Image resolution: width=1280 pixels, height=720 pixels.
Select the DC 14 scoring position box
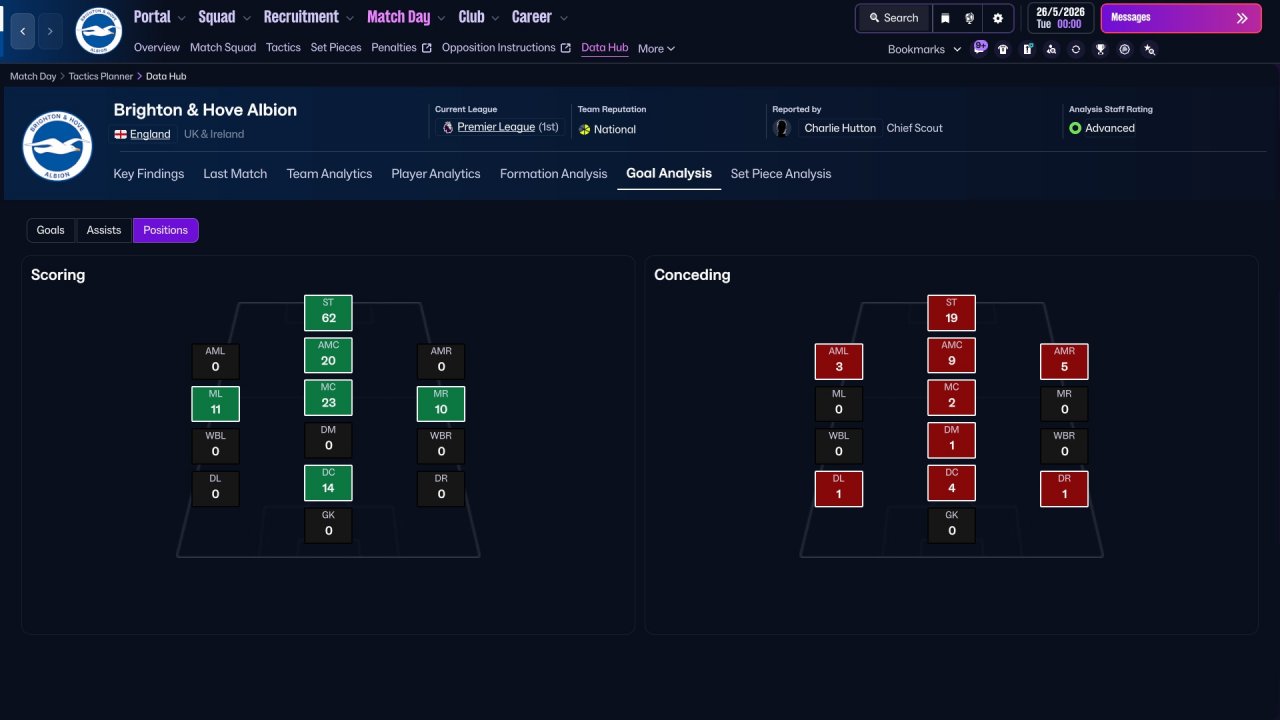pyautogui.click(x=328, y=483)
